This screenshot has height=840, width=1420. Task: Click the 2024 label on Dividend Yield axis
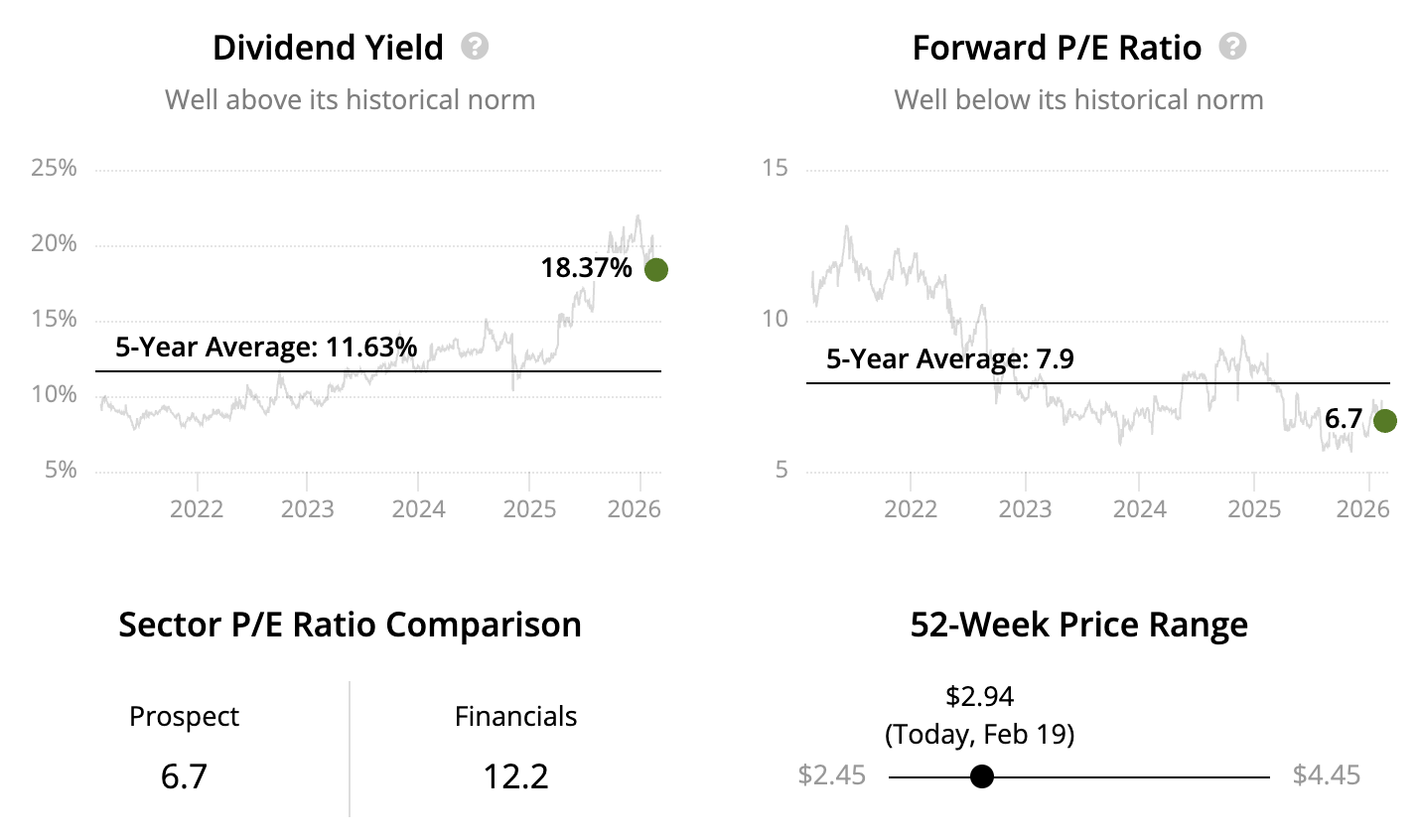click(418, 509)
